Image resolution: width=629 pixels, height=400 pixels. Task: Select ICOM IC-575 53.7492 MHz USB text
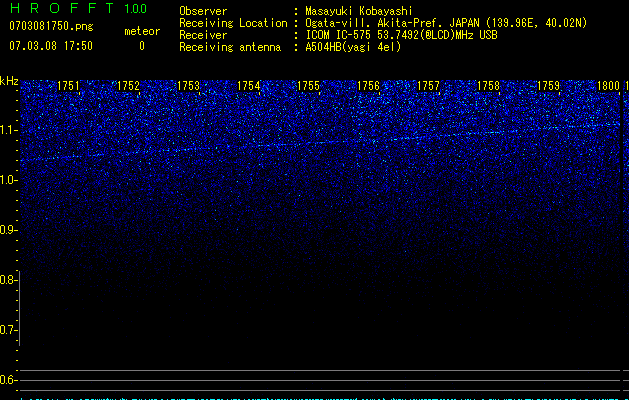(x=401, y=35)
